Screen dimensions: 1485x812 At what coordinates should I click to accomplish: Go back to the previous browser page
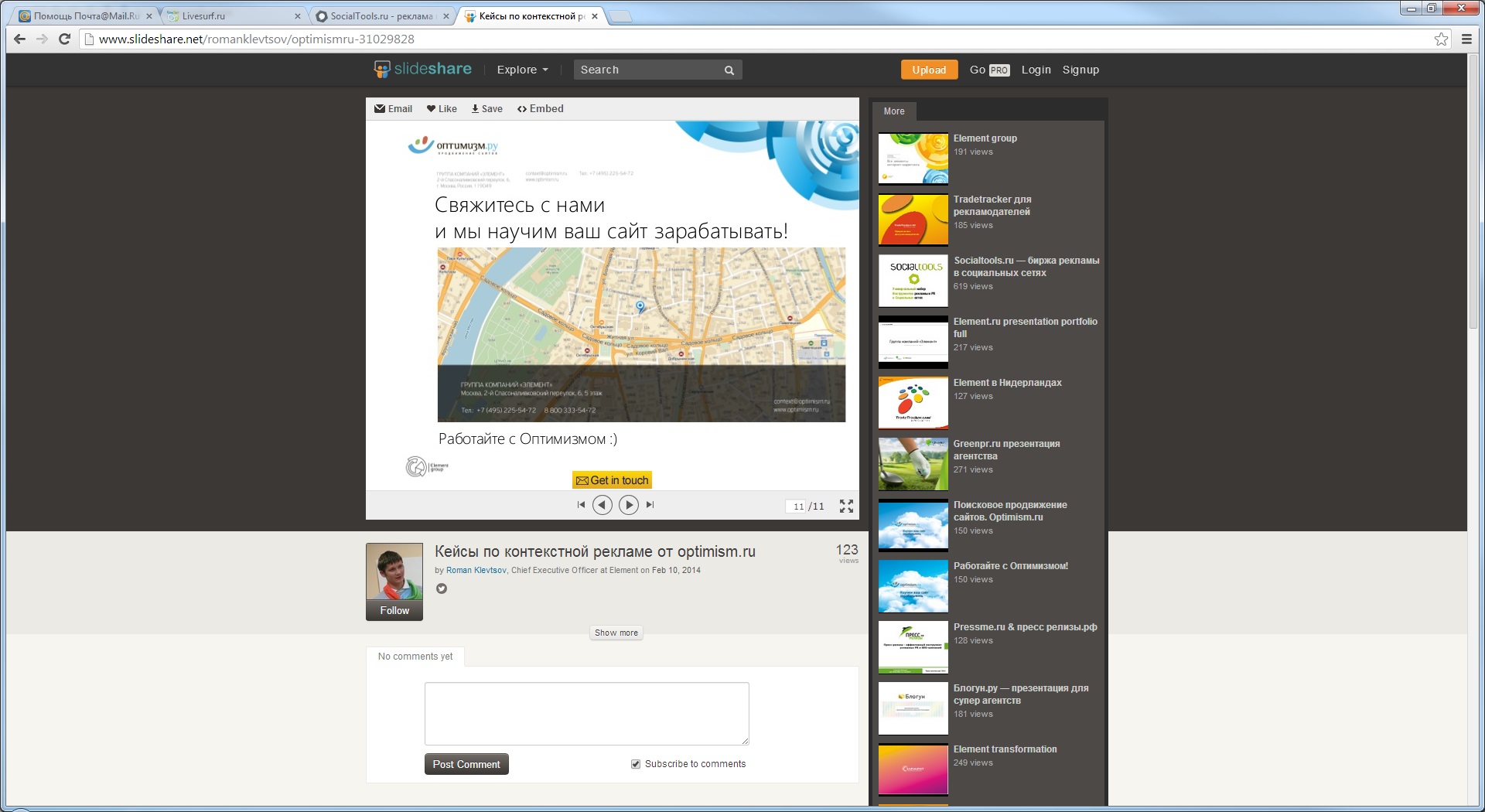point(20,39)
